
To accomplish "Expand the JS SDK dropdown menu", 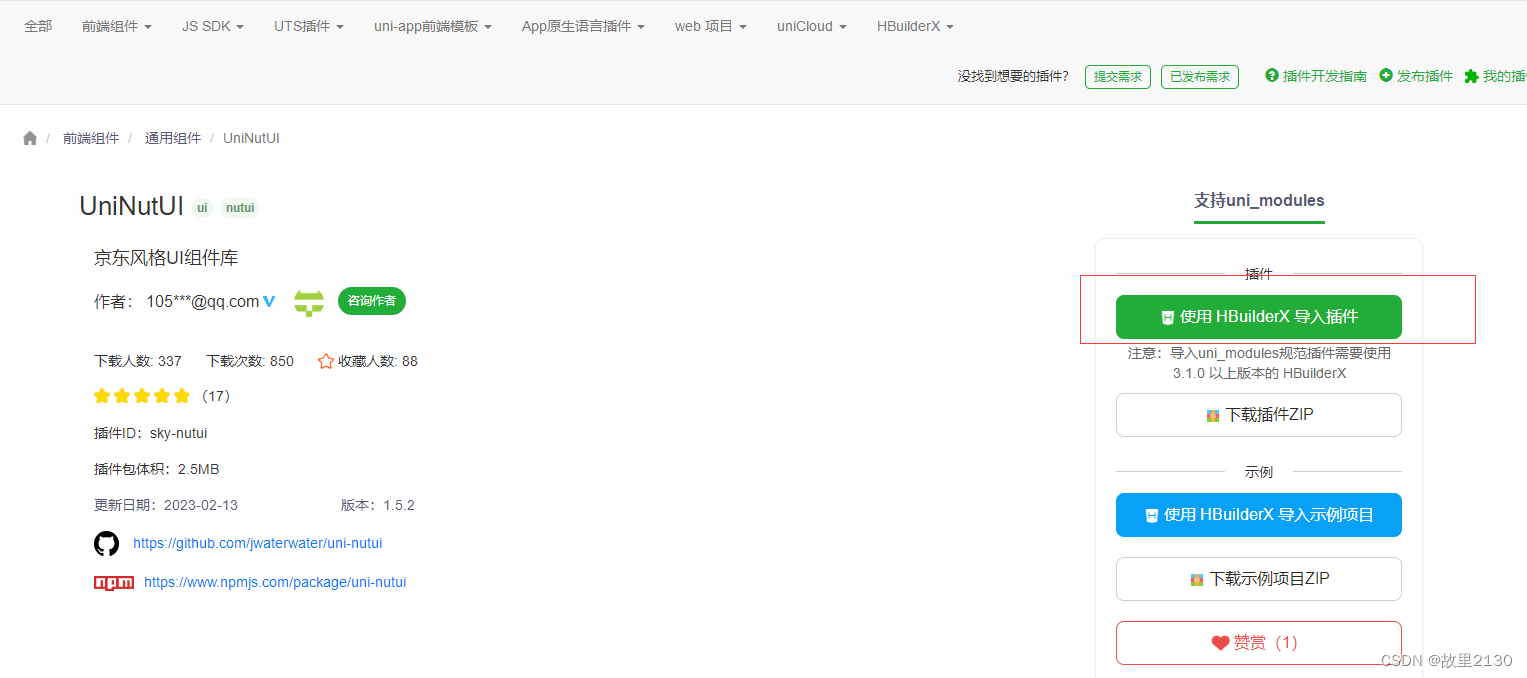I will [213, 26].
